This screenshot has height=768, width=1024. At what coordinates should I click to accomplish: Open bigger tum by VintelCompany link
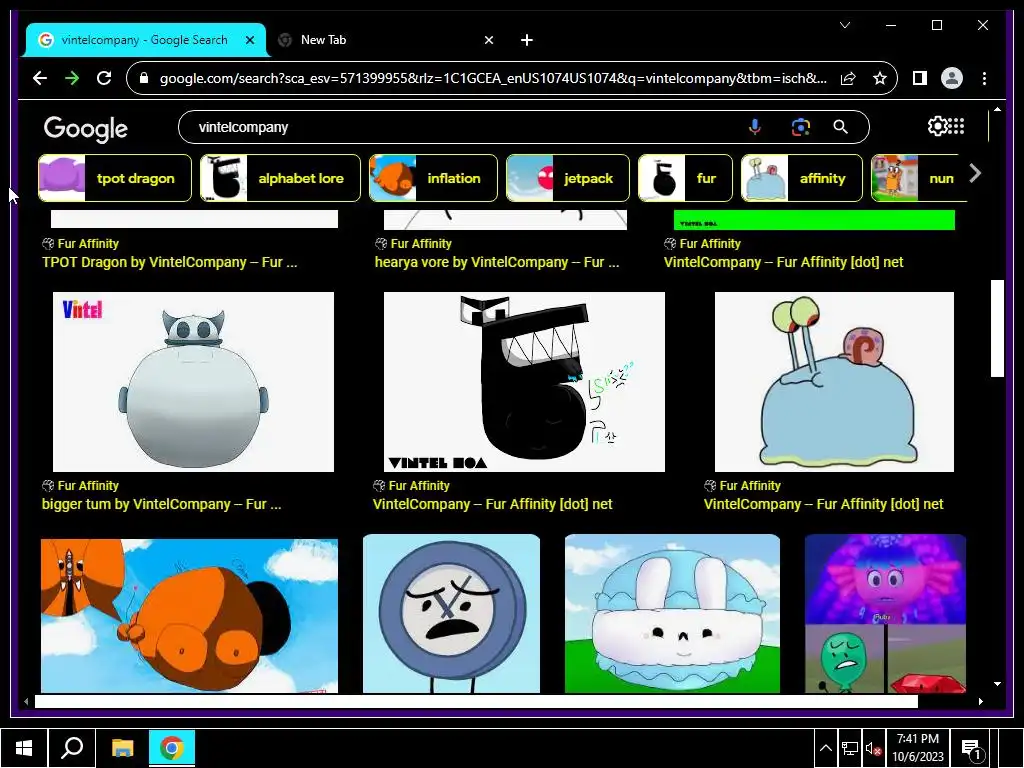pyautogui.click(x=161, y=504)
